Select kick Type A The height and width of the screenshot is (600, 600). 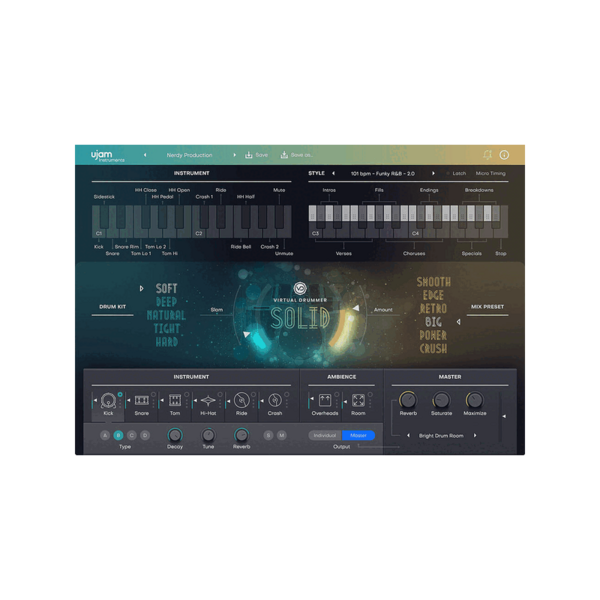coord(105,435)
